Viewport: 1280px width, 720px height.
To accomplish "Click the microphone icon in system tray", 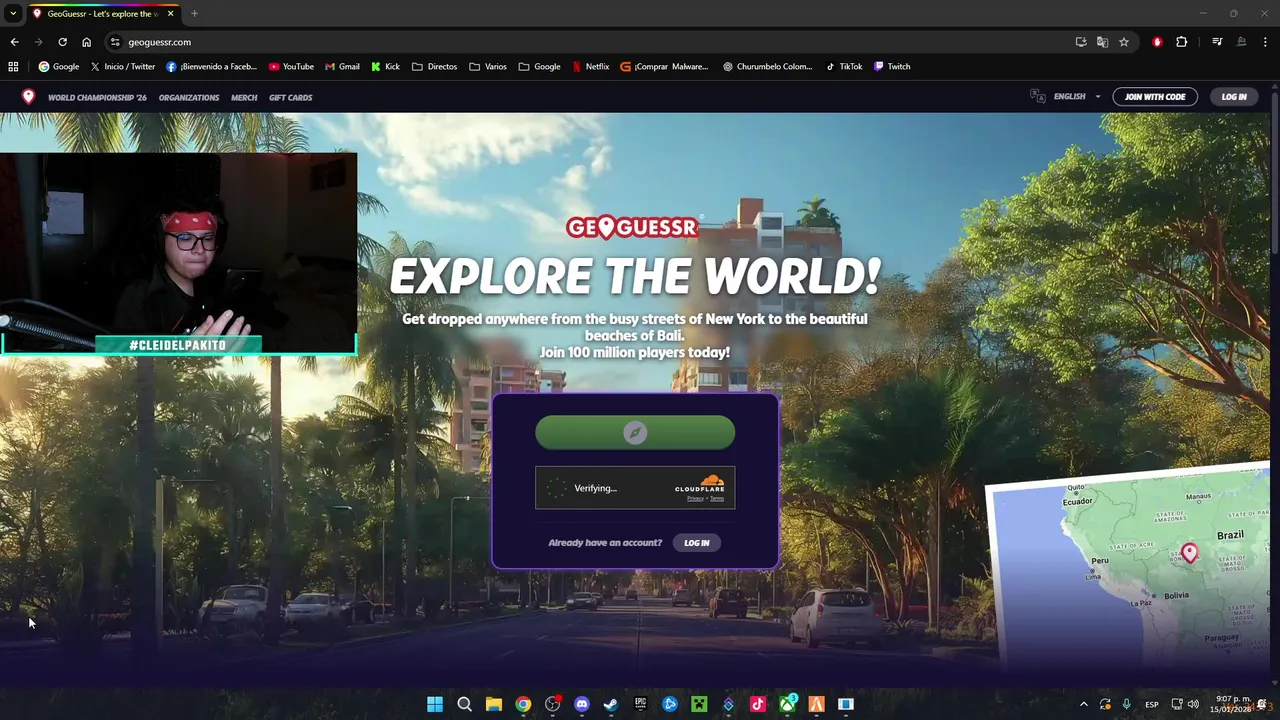I will tap(1127, 704).
